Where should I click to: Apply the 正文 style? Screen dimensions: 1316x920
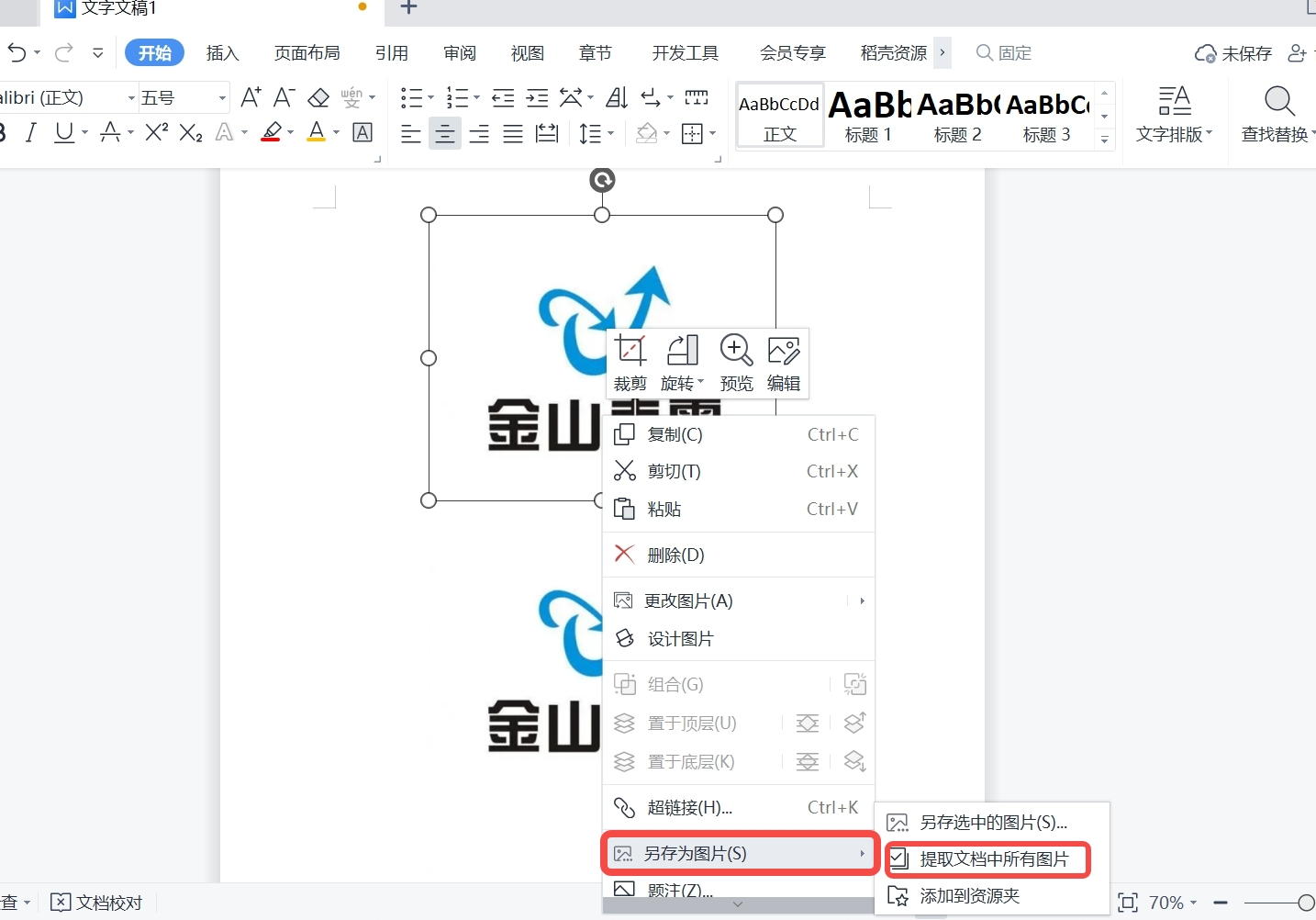click(x=780, y=116)
